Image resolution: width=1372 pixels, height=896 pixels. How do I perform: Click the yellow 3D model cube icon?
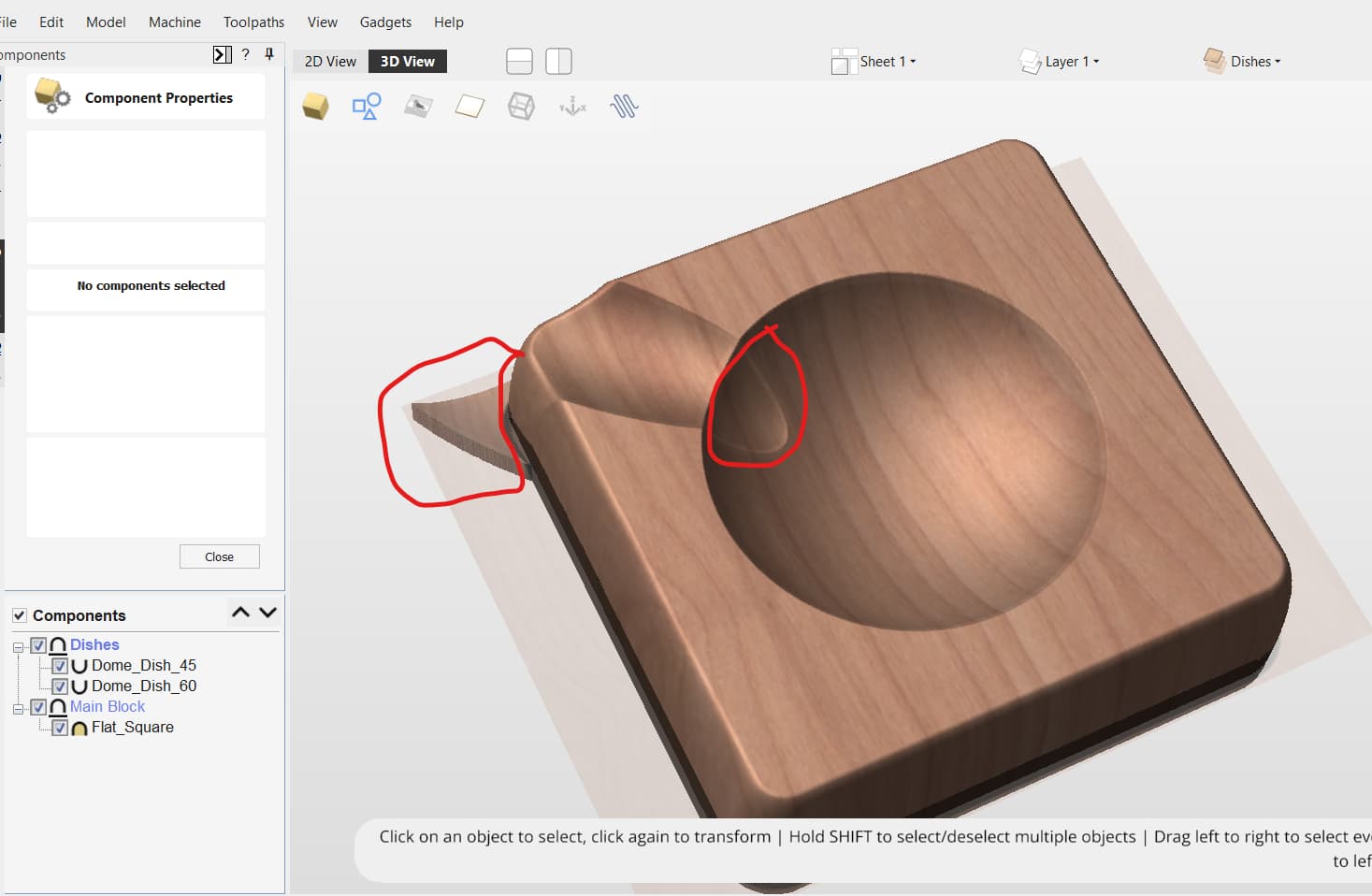pos(315,106)
